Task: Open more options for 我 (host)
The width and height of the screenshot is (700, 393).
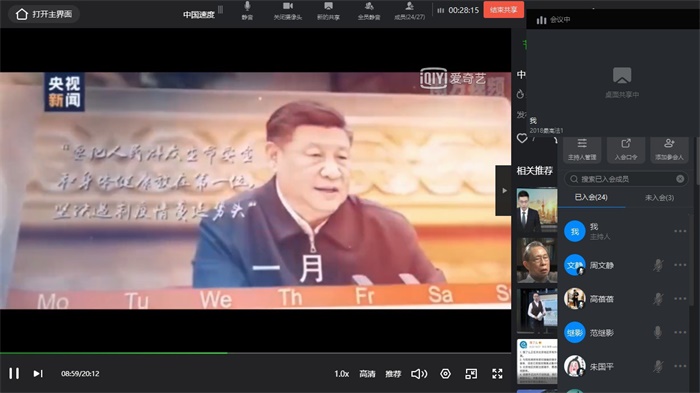Action: pyautogui.click(x=680, y=231)
